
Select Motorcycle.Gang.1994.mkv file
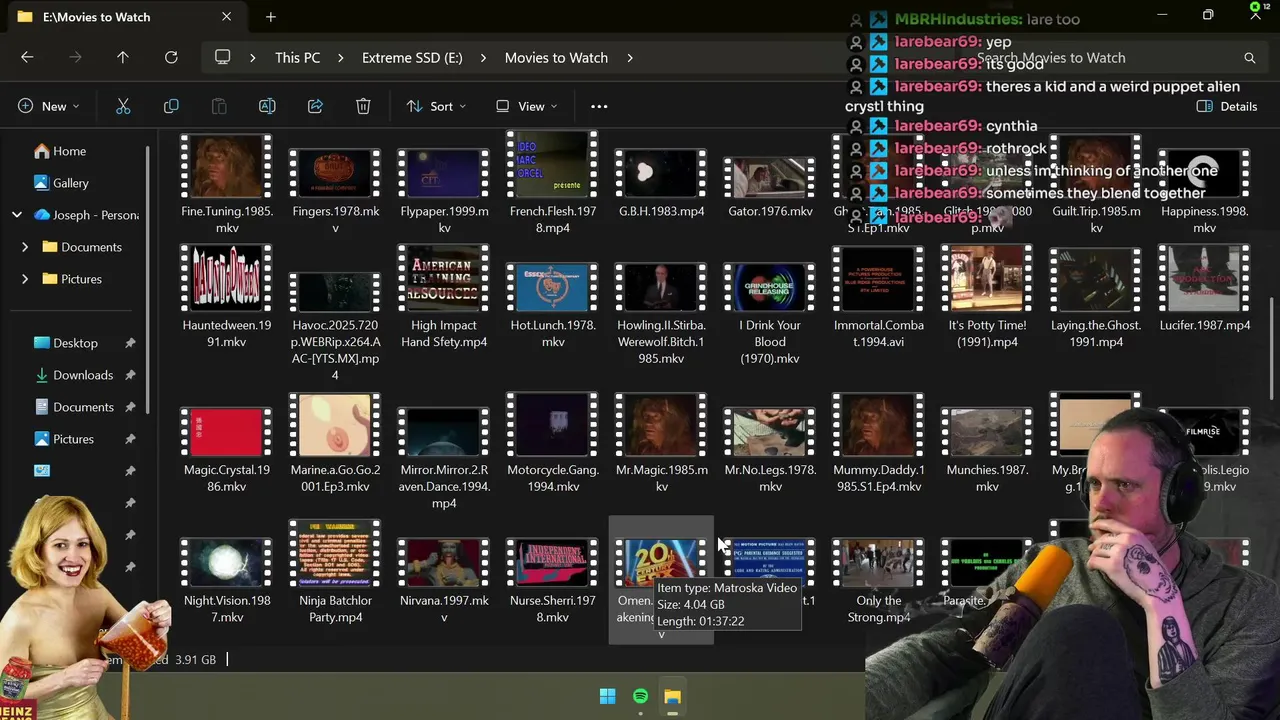click(x=553, y=443)
